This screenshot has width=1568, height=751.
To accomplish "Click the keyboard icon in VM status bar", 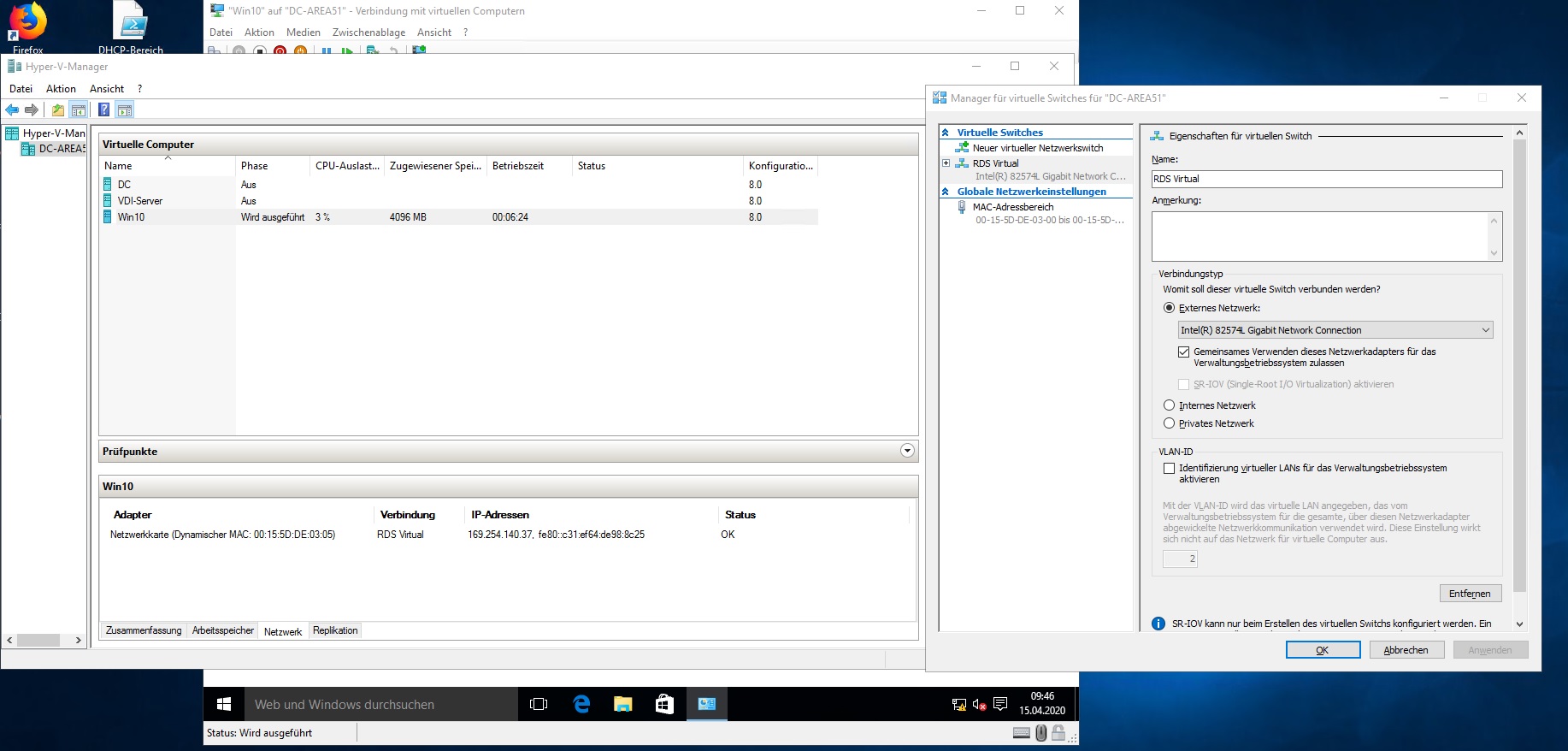I will point(1022,733).
